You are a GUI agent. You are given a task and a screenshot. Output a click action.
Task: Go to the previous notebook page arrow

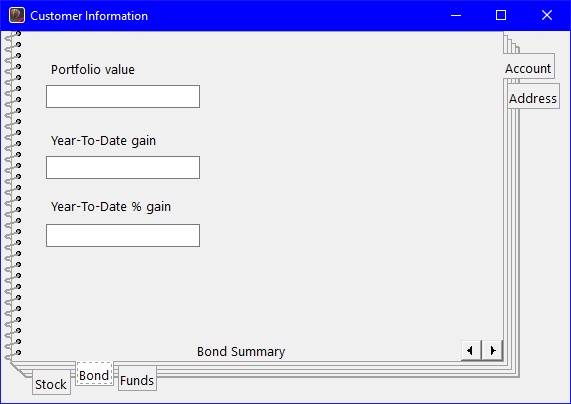point(471,350)
